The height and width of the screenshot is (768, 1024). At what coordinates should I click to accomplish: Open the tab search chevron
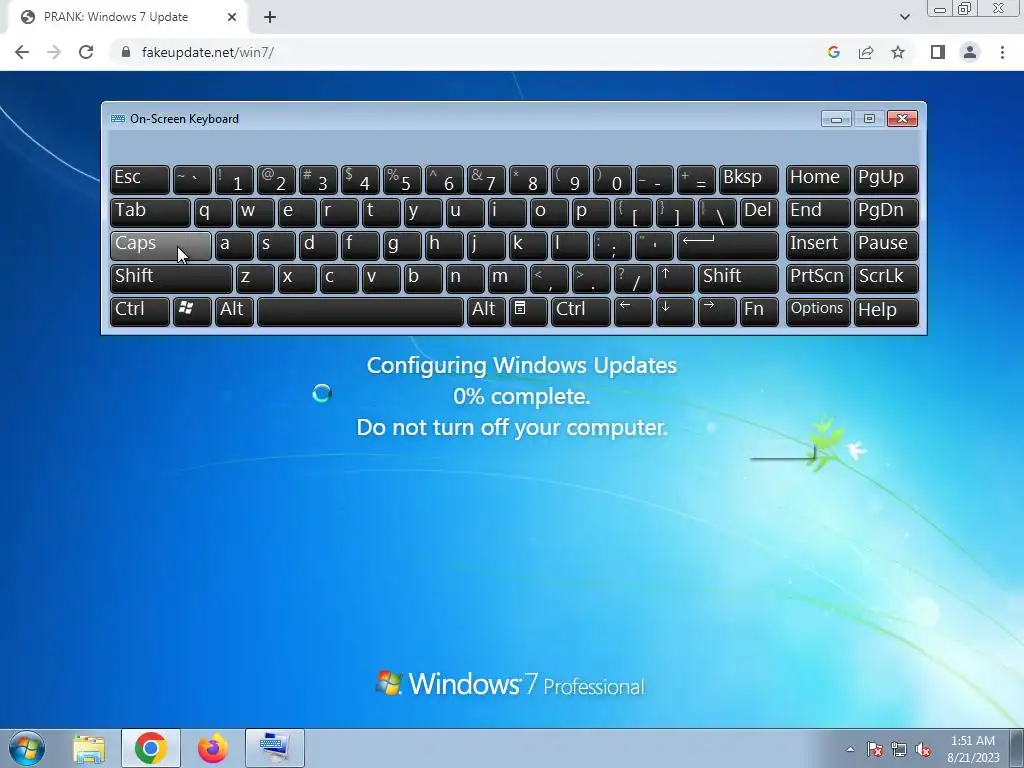tap(904, 17)
